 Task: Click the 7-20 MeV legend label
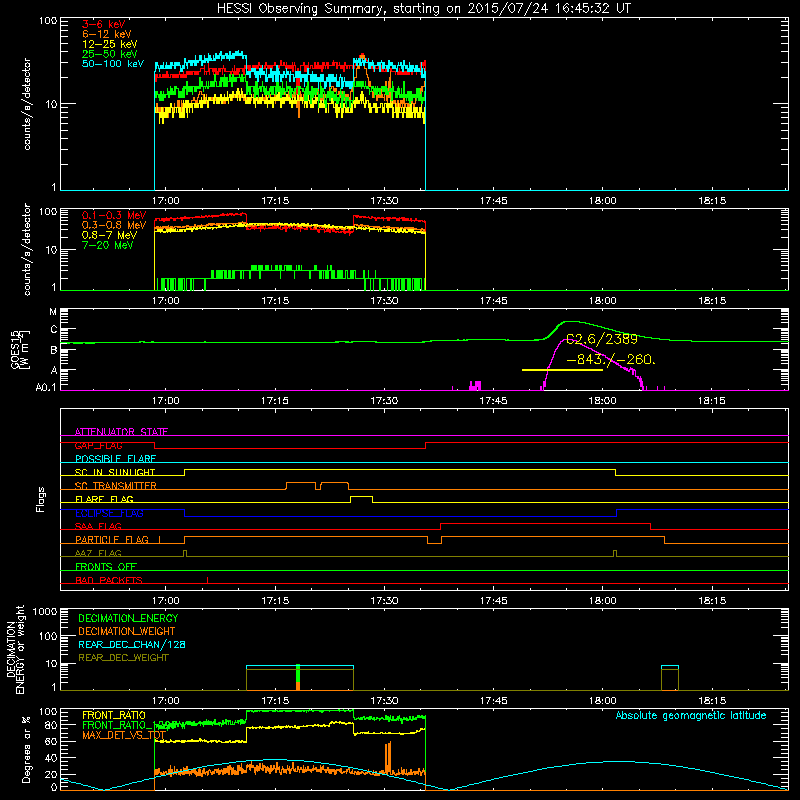coord(107,245)
